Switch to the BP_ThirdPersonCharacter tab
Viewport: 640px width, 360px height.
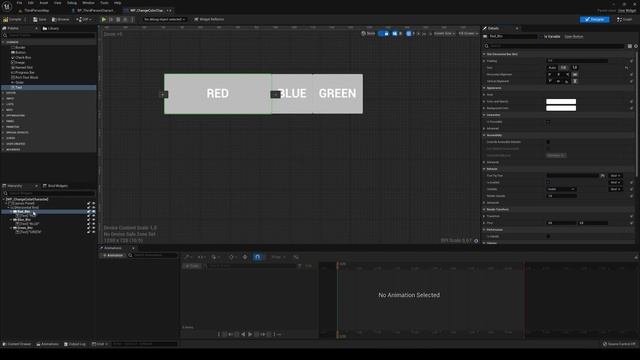click(x=95, y=10)
